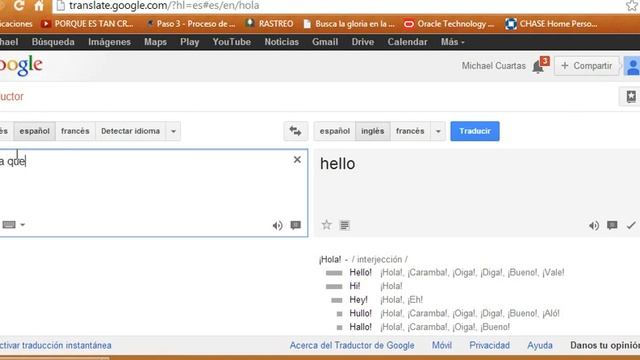640x360 pixels.
Task: Clear source text with X icon
Action: [297, 160]
